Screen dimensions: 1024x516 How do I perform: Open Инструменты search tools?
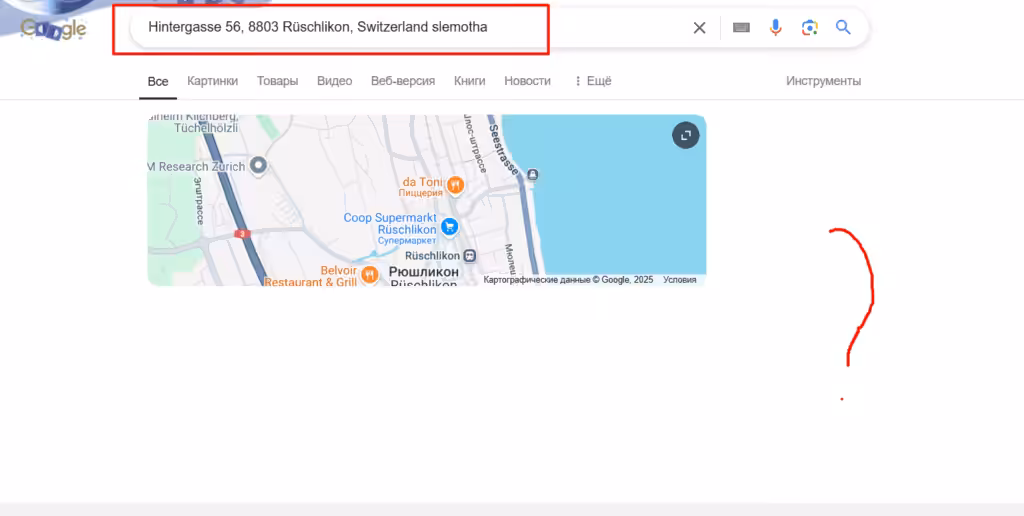pyautogui.click(x=823, y=81)
